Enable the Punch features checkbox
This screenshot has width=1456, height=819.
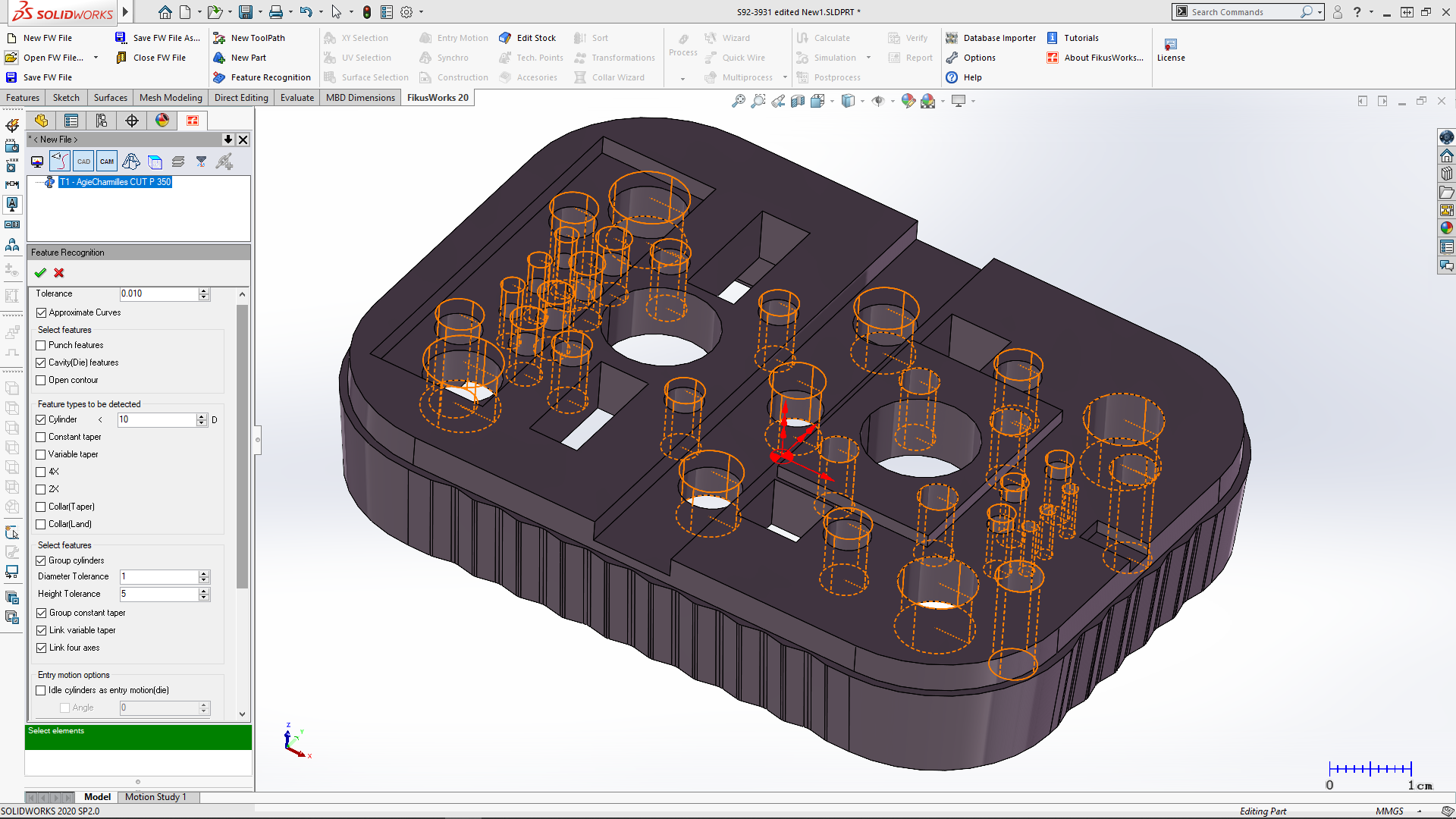point(41,344)
